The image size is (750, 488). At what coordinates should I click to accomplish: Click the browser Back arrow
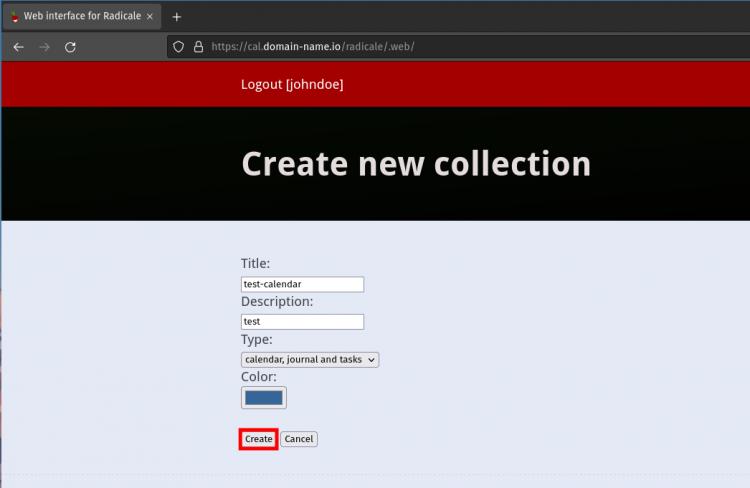coord(18,47)
